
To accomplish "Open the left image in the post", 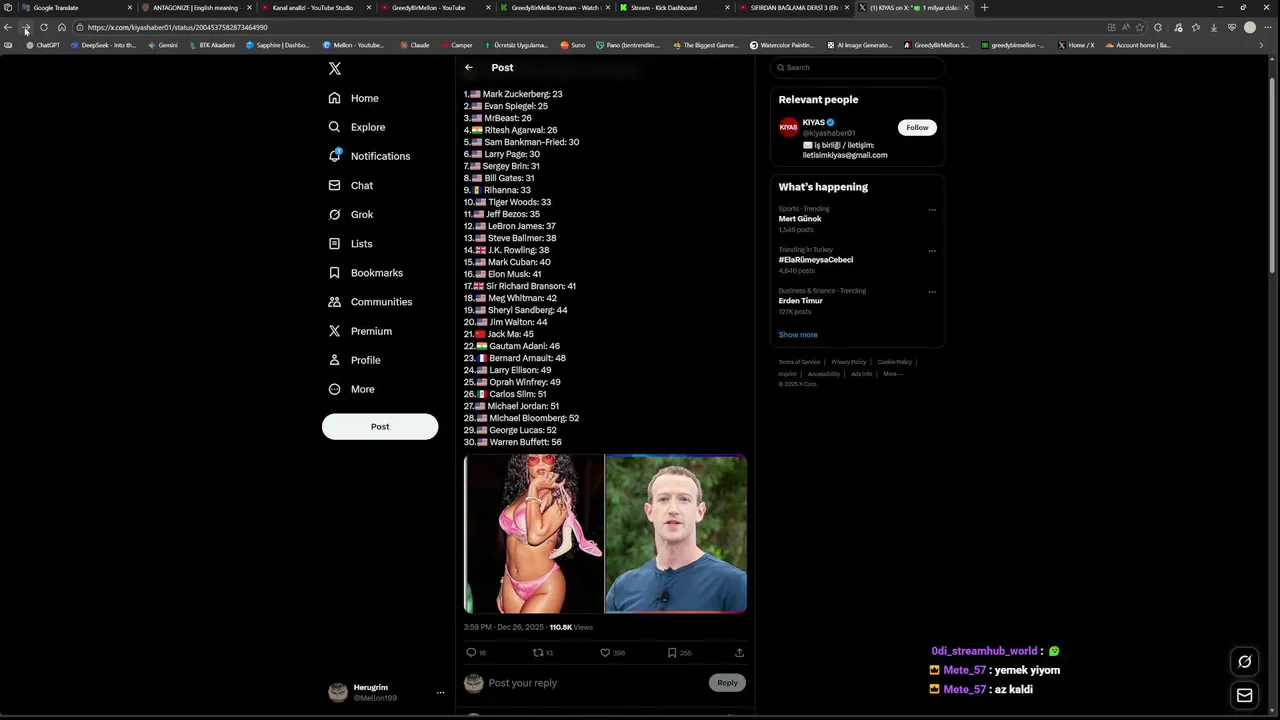I will click(534, 534).
